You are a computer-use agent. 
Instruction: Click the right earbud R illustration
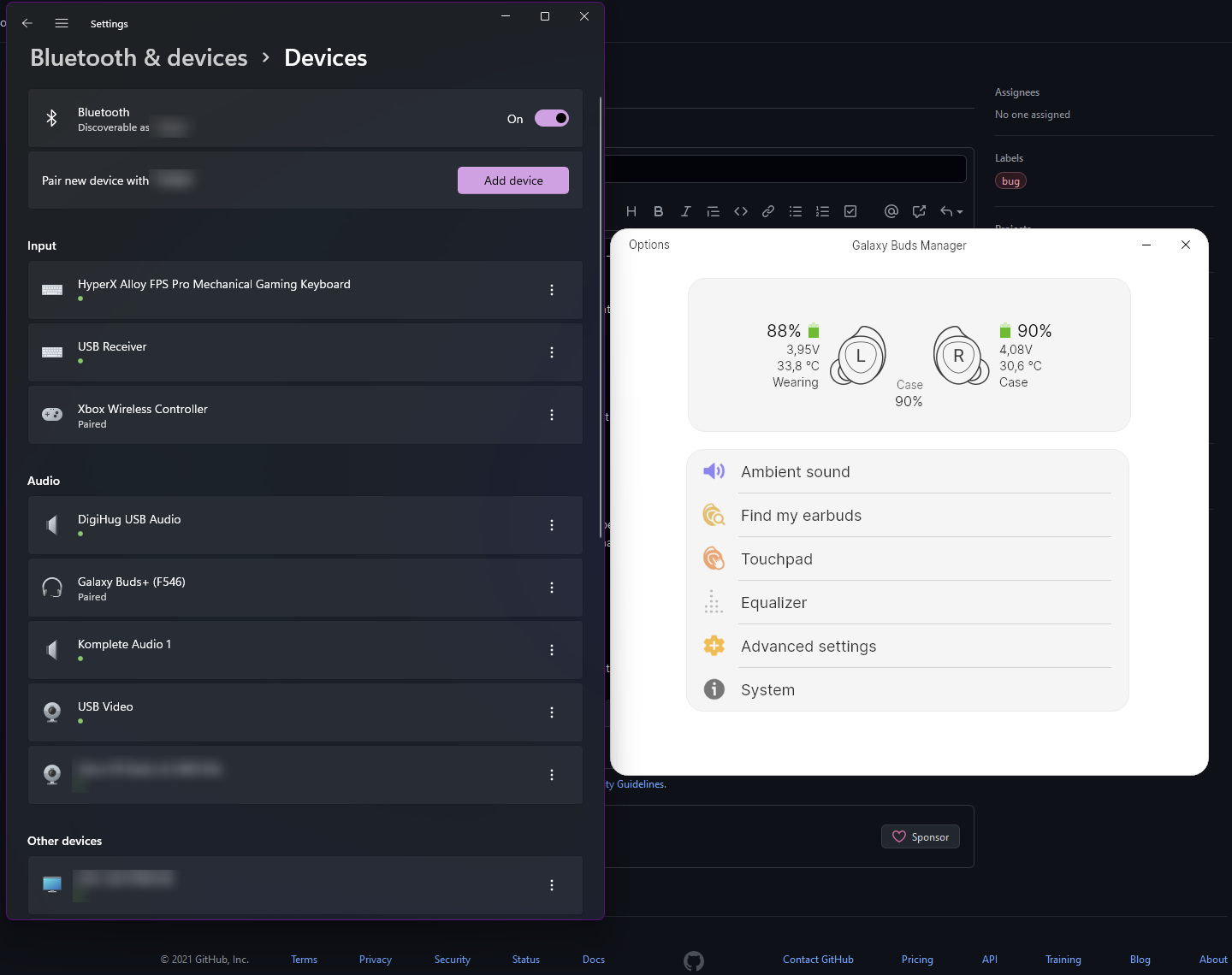[961, 356]
